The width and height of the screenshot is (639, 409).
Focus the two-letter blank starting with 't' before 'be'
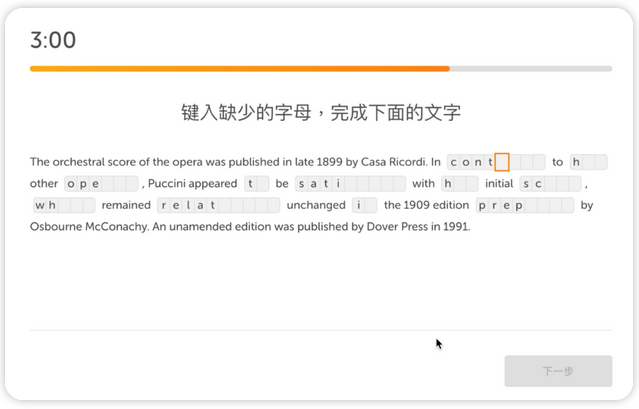click(257, 184)
